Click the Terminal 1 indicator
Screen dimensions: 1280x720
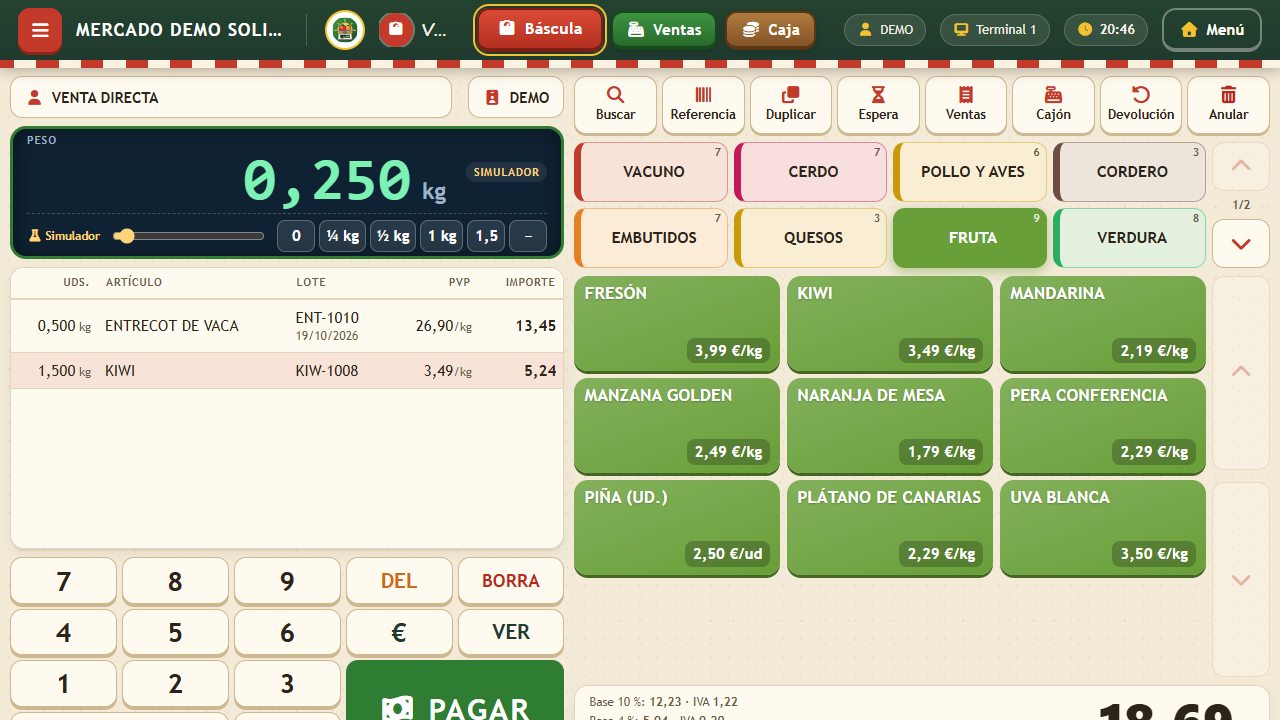[995, 30]
